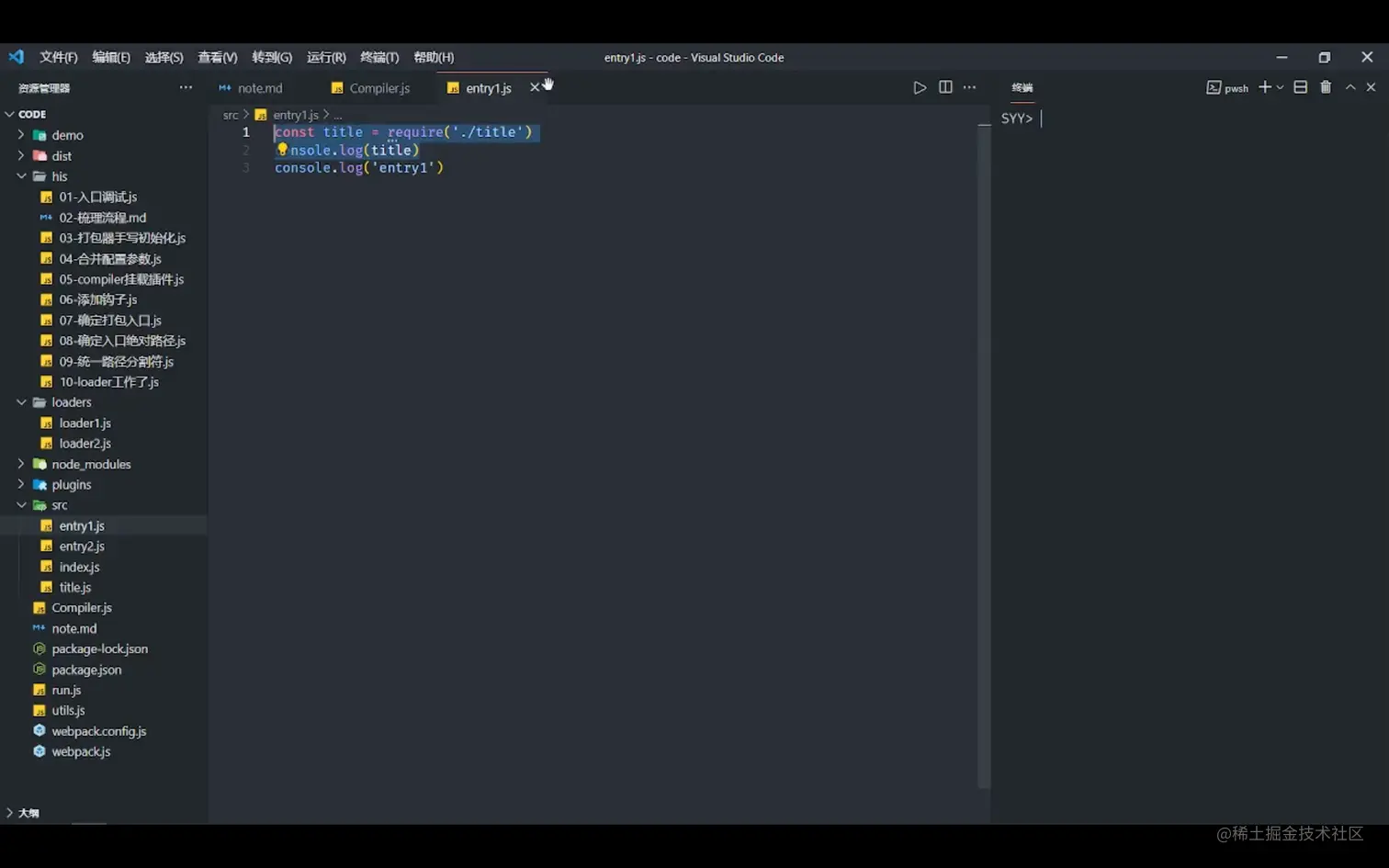The height and width of the screenshot is (868, 1389).
Task: Expand the node_modules folder
Action: 21,464
